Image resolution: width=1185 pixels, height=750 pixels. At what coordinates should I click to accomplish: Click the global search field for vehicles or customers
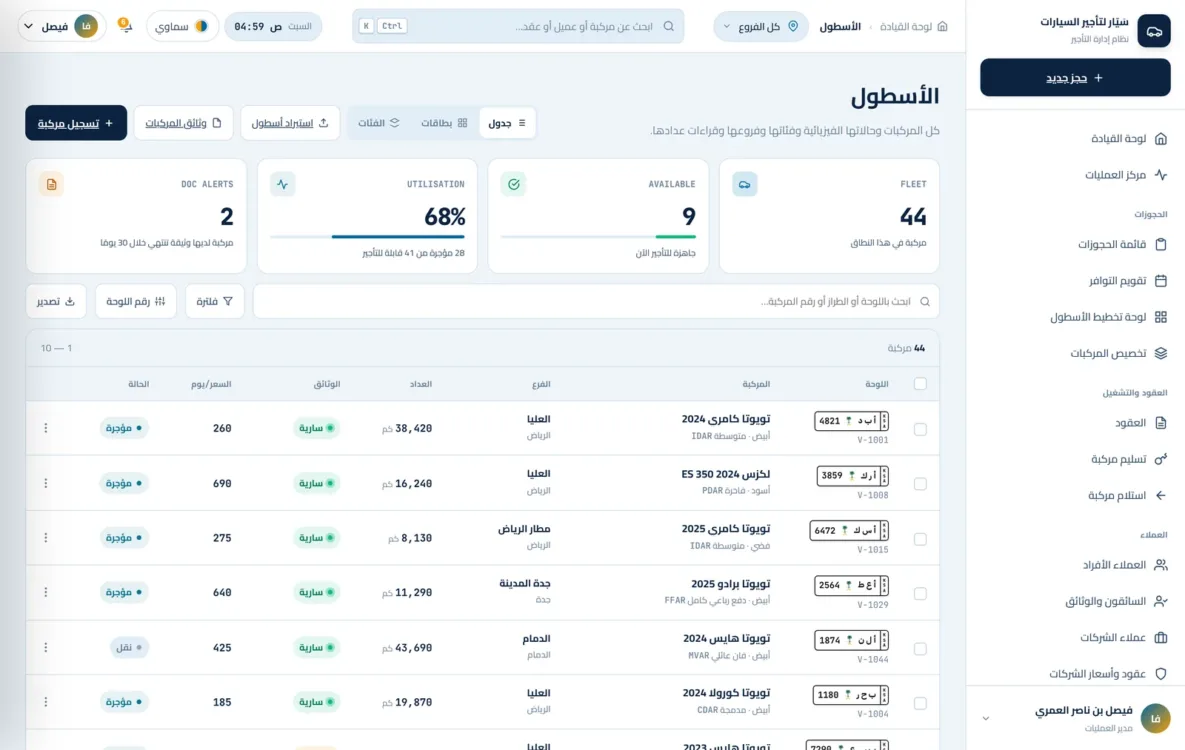pos(518,26)
